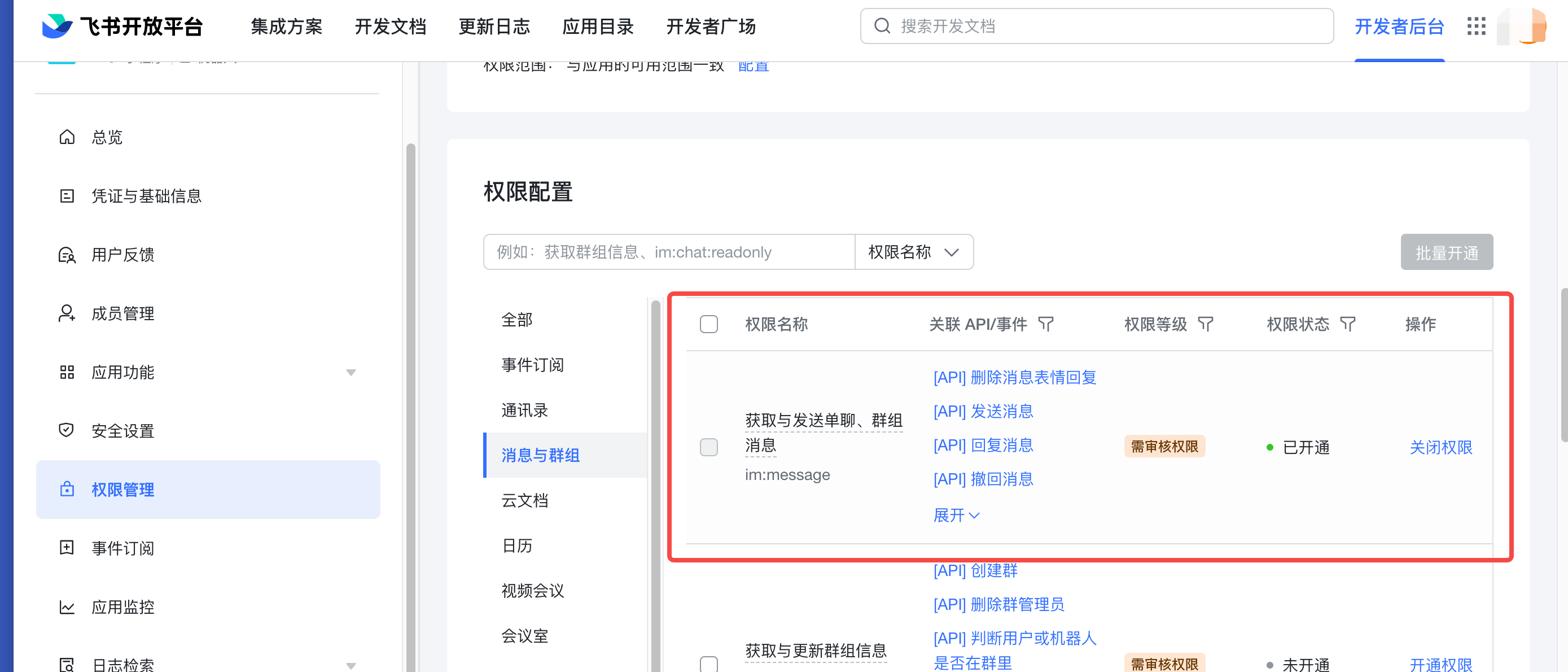Select the 视频会议 permission category
This screenshot has height=672, width=1568.
click(x=565, y=590)
